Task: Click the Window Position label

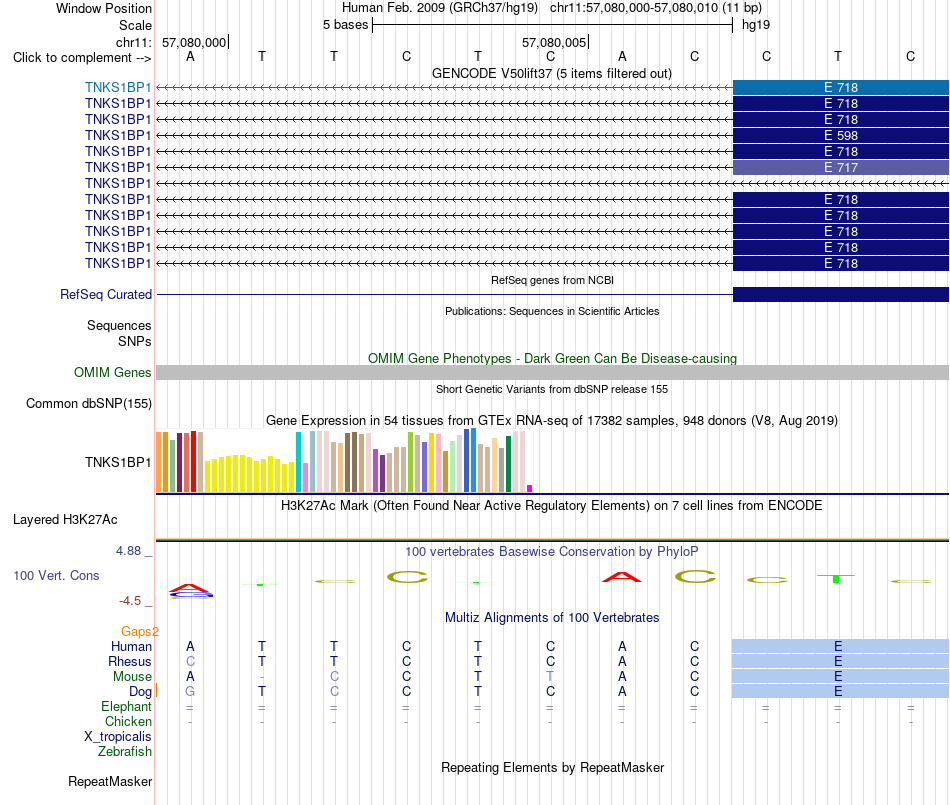Action: click(x=104, y=8)
